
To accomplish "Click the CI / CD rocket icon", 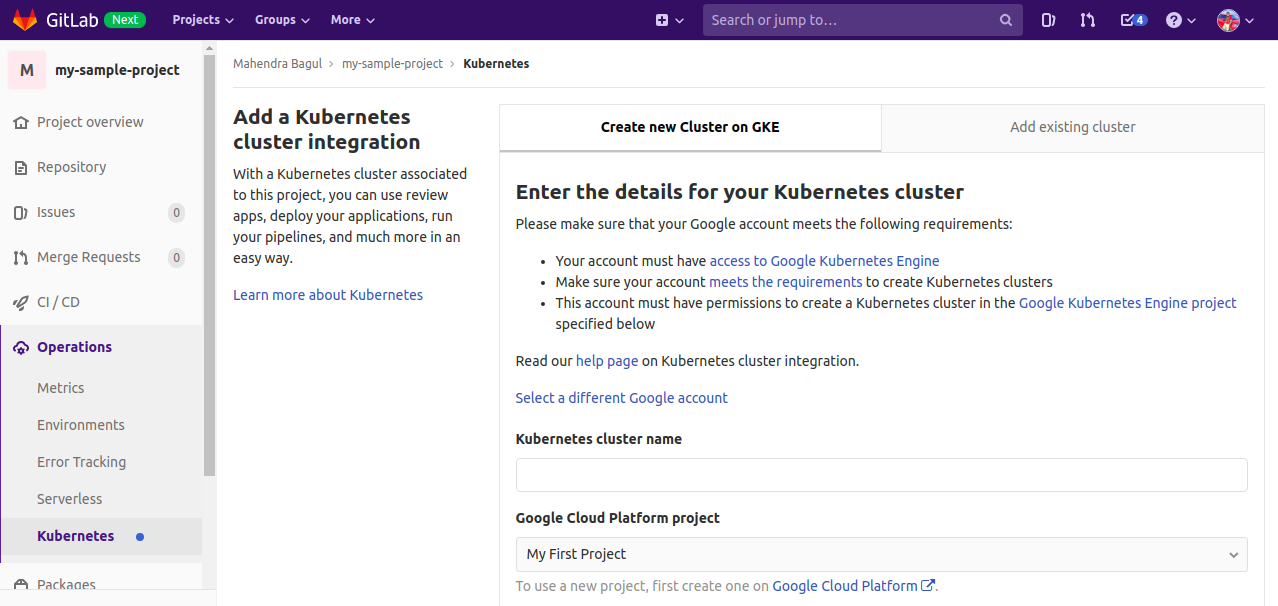I will pyautogui.click(x=20, y=302).
